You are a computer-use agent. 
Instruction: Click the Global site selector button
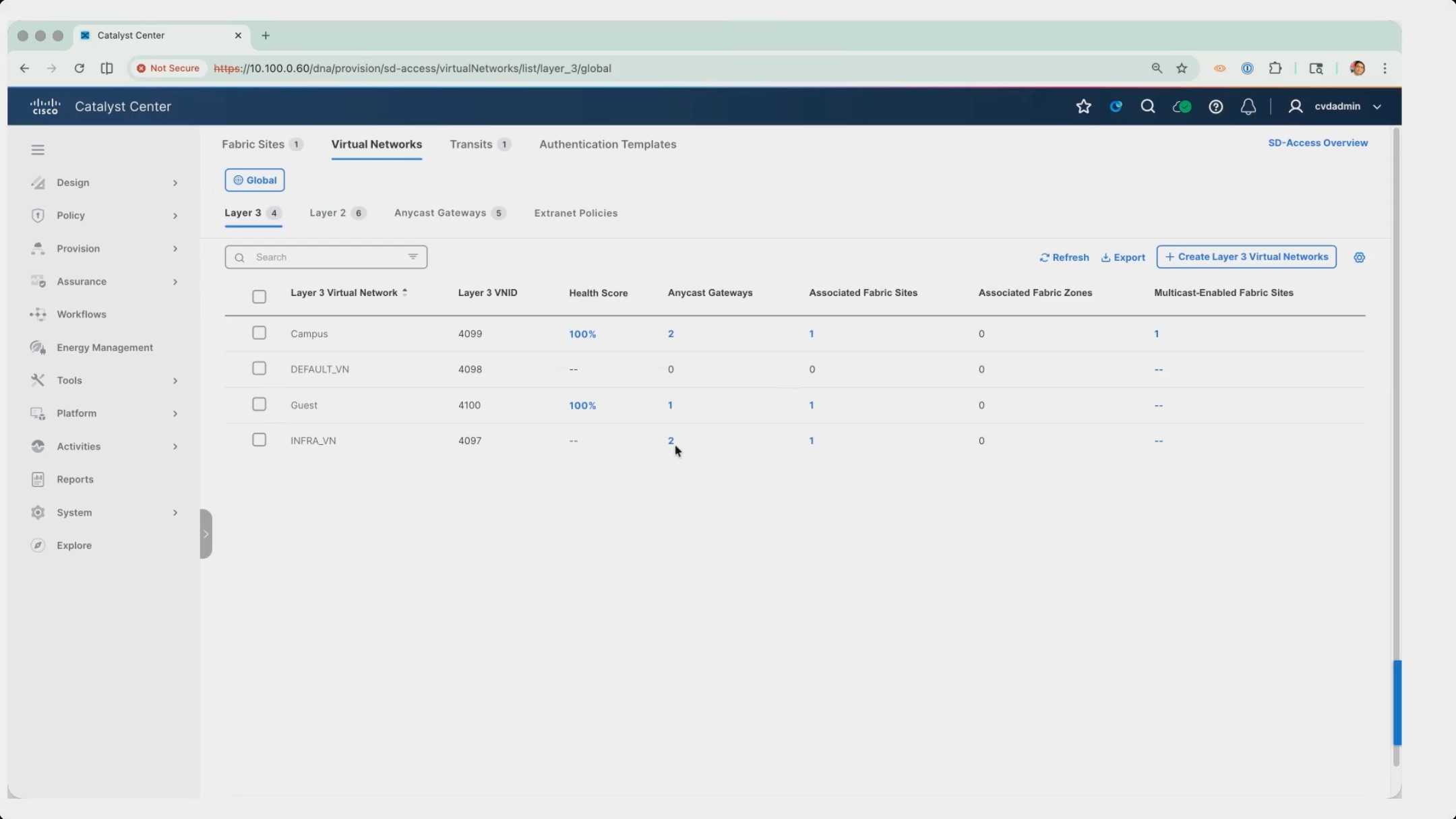[255, 180]
